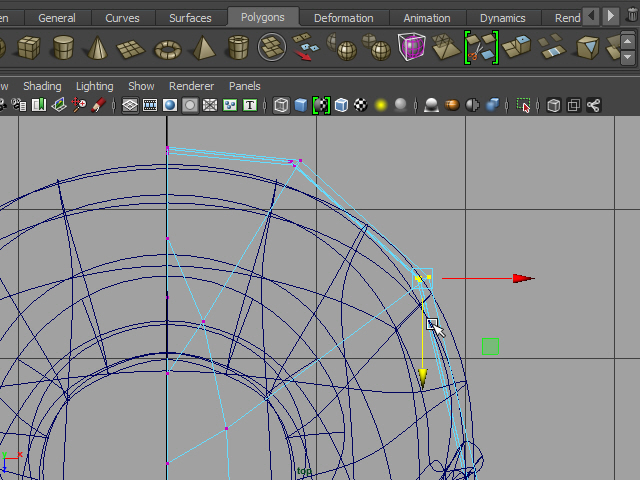Click shelf scroll up arrow
640x480 pixels.
[x=627, y=41]
